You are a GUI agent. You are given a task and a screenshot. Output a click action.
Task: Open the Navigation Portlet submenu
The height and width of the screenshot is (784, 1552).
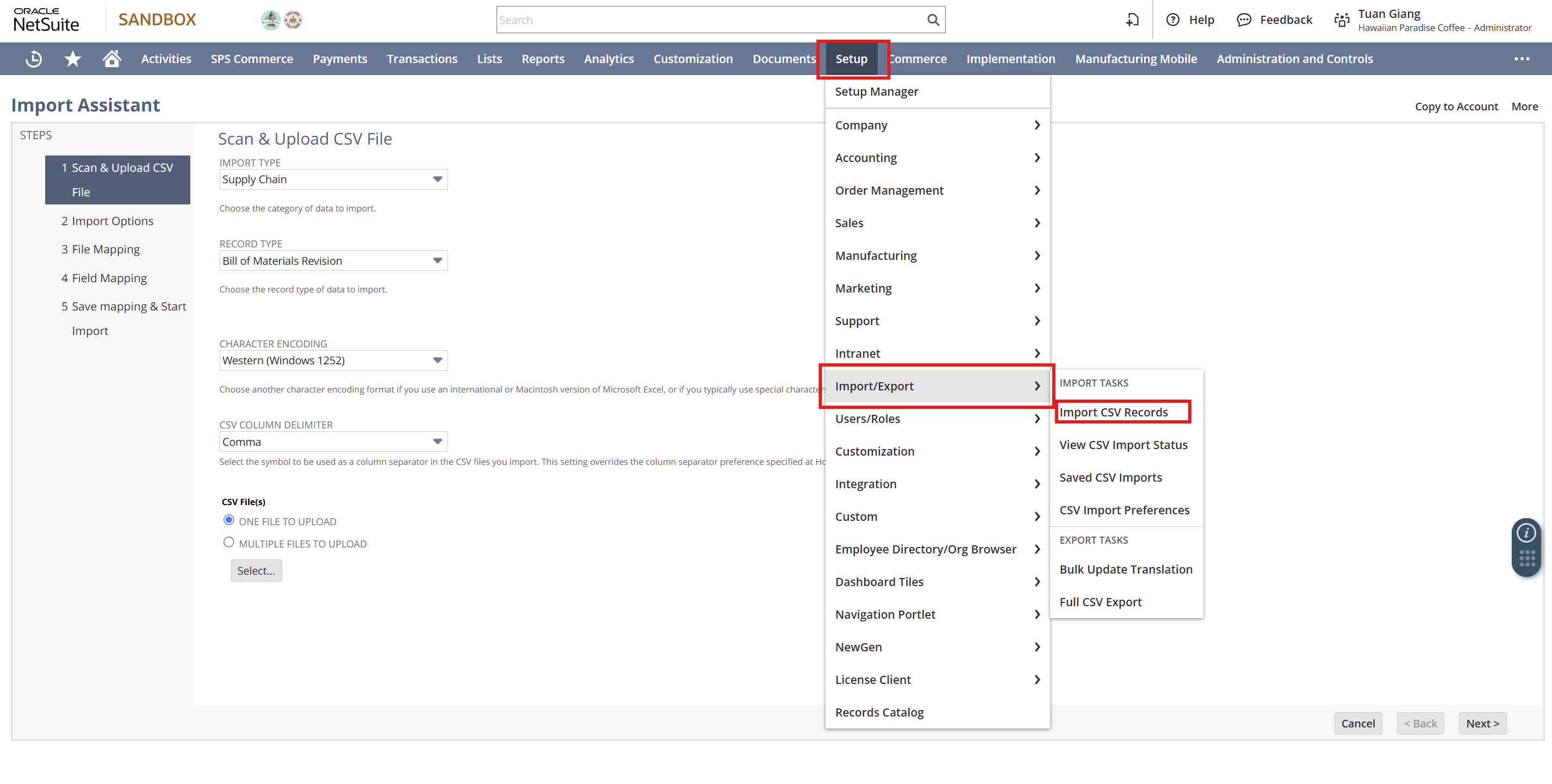coord(937,614)
